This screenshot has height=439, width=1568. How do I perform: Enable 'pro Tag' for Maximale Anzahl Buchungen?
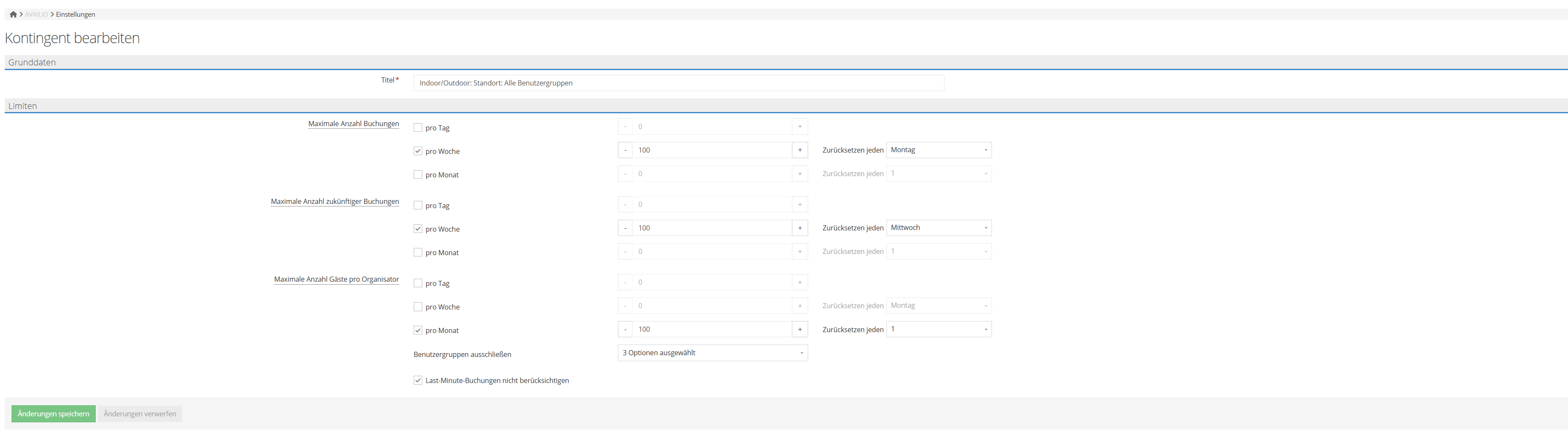[x=418, y=128]
